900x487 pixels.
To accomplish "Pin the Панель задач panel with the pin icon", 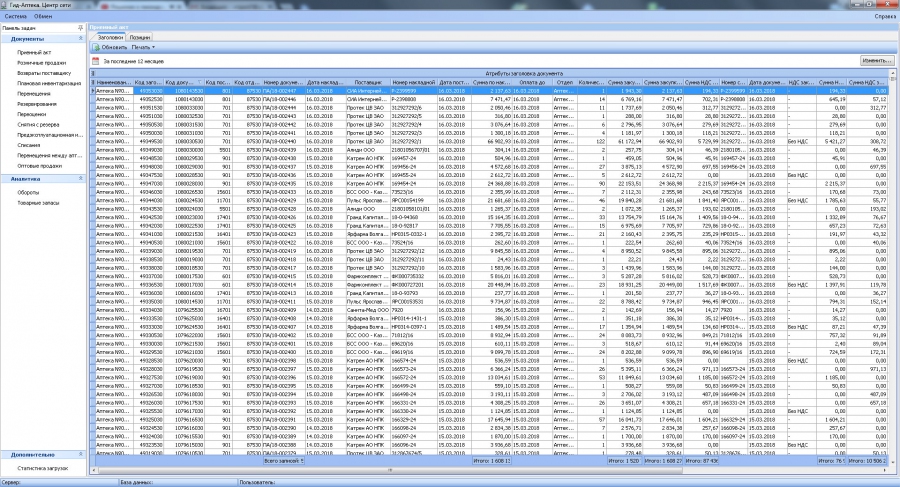I will 80,28.
